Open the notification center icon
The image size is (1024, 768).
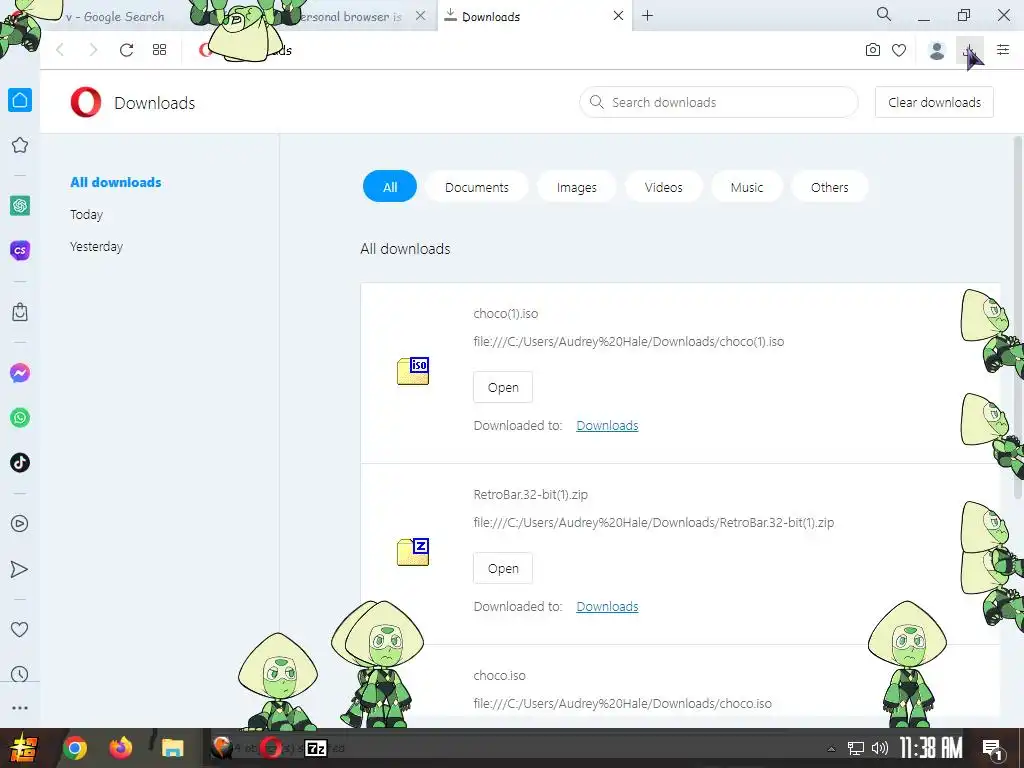coord(993,749)
